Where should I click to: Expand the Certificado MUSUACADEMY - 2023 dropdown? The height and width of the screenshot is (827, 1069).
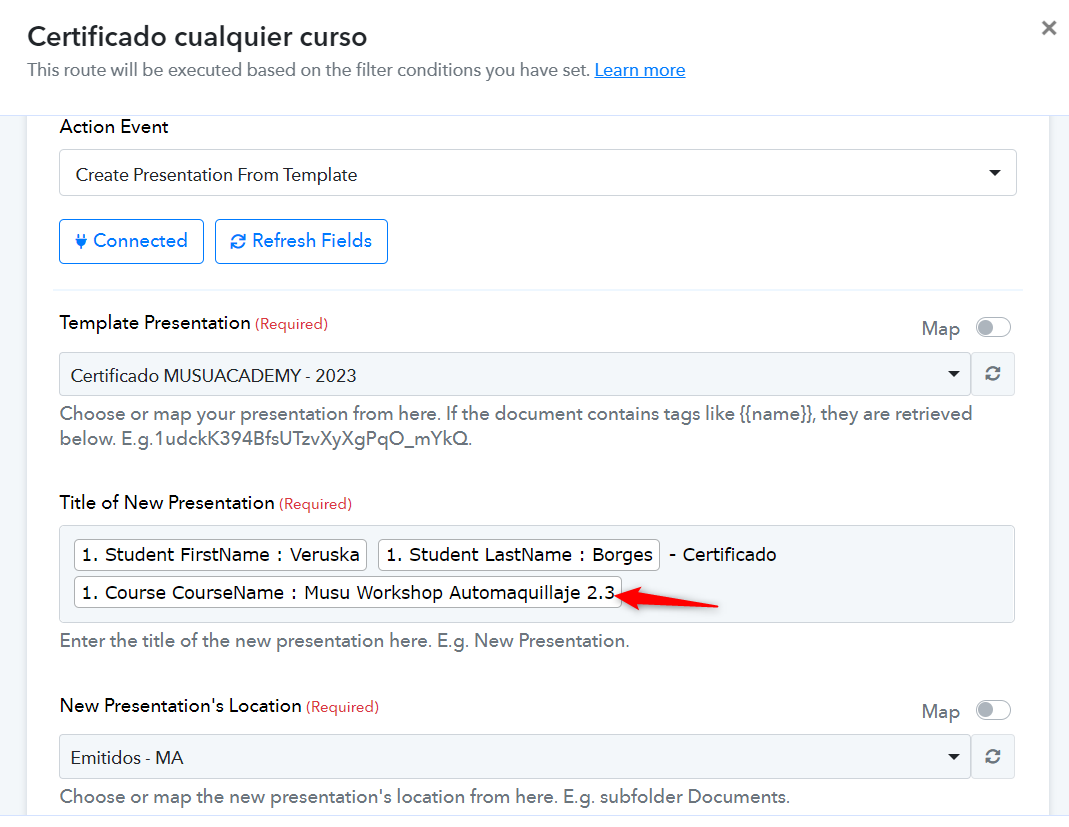515,374
